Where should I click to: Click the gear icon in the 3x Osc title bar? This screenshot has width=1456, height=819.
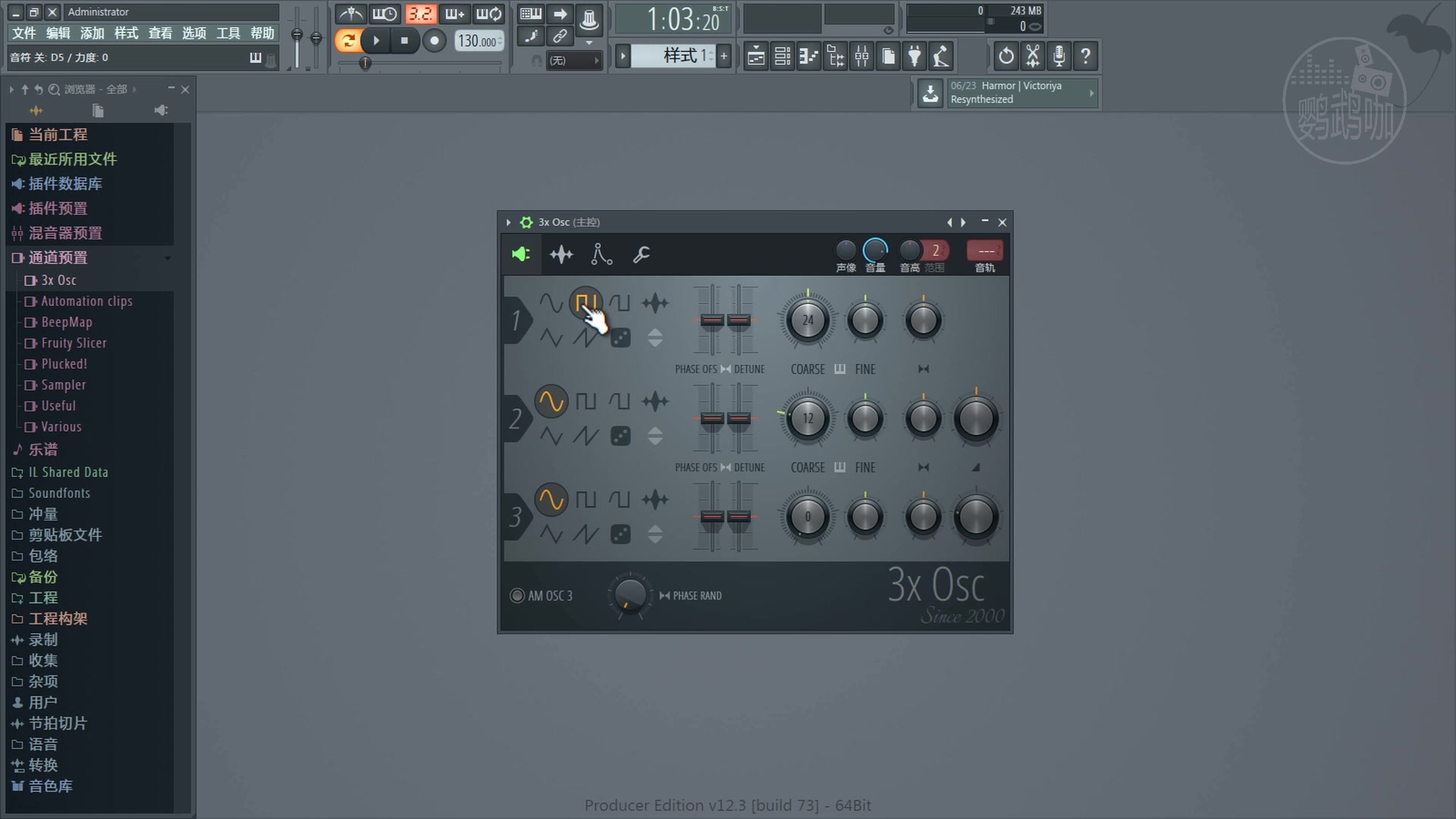pos(526,222)
